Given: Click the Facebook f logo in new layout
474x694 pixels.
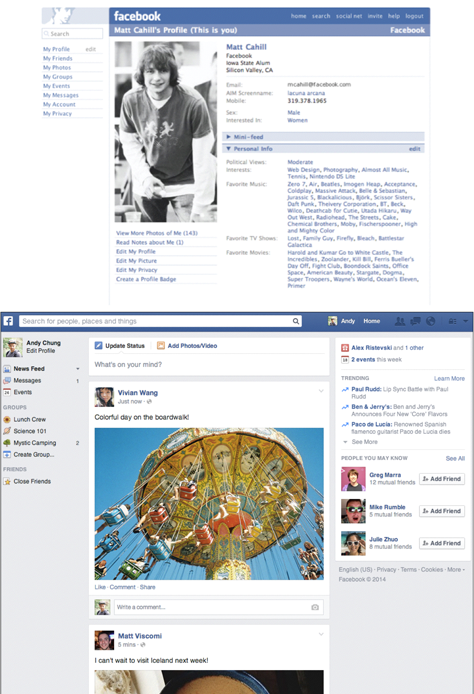Looking at the screenshot, I should click(8, 321).
